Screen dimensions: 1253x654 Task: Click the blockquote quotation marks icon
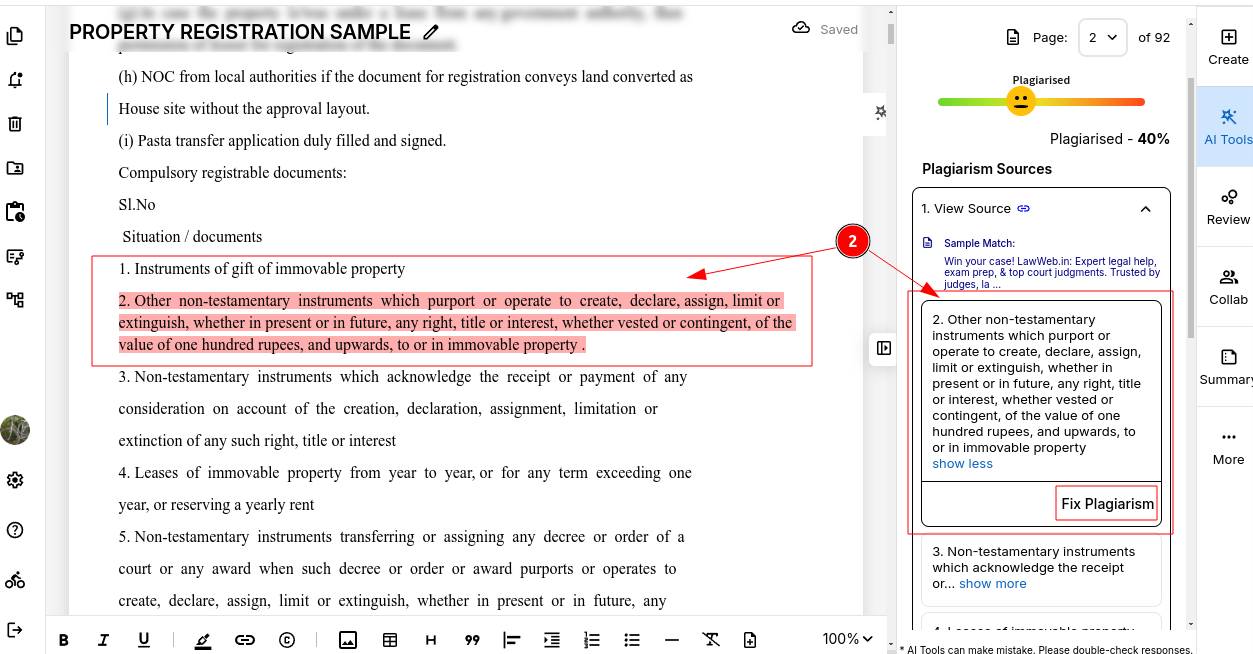click(x=472, y=640)
